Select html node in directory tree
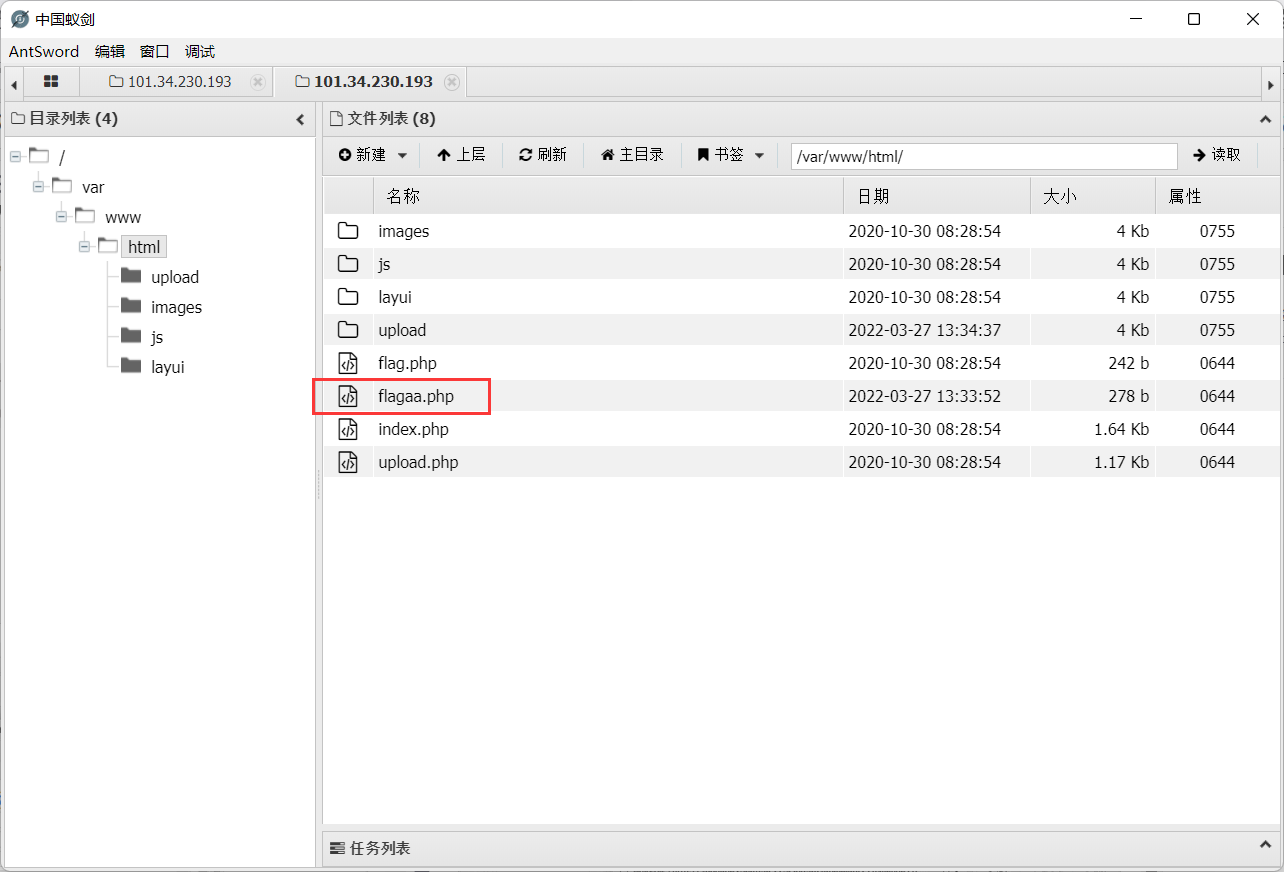Screen dimensions: 1284x872 tap(144, 247)
